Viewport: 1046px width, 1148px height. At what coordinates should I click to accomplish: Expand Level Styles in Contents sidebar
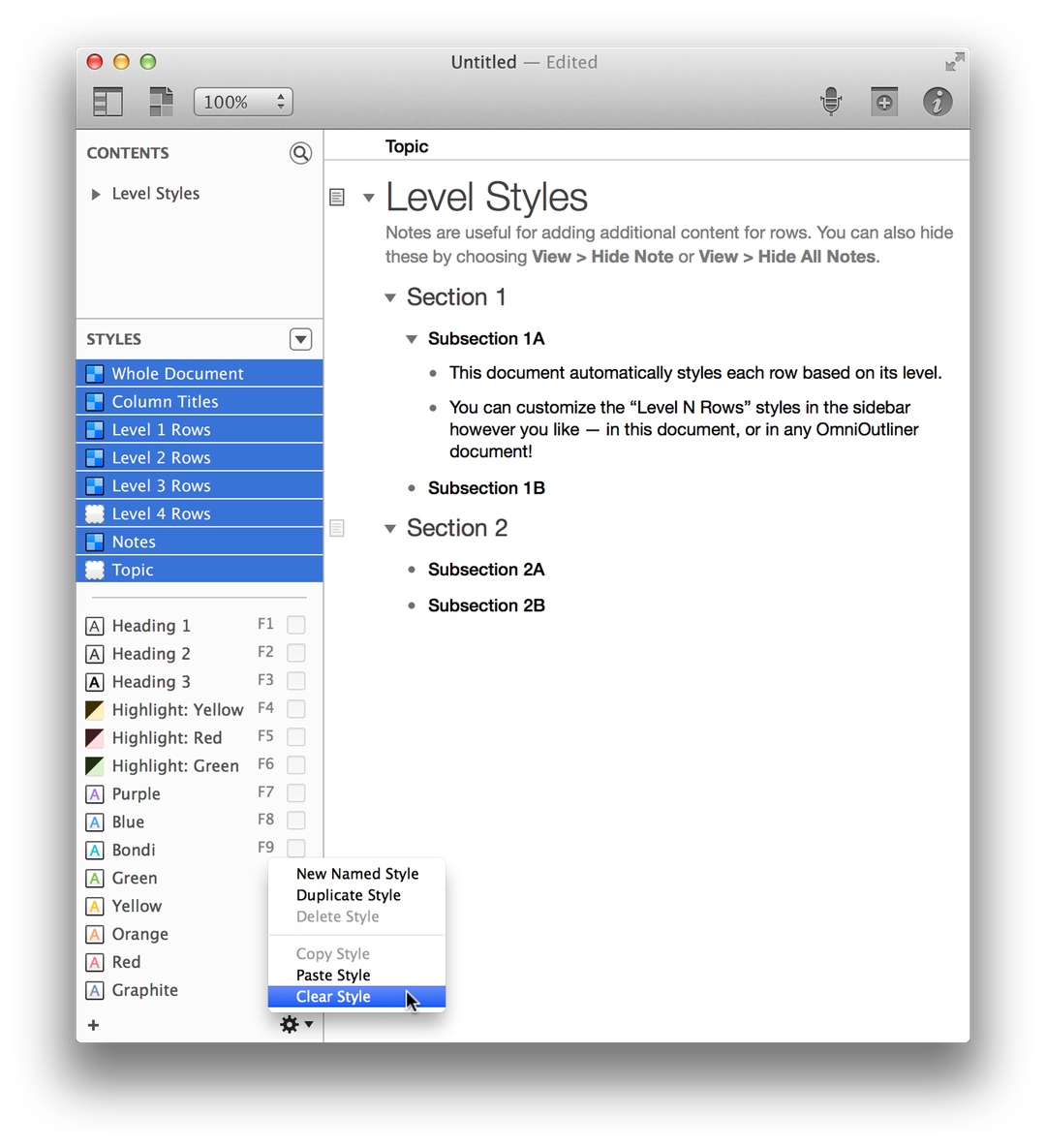pyautogui.click(x=96, y=194)
